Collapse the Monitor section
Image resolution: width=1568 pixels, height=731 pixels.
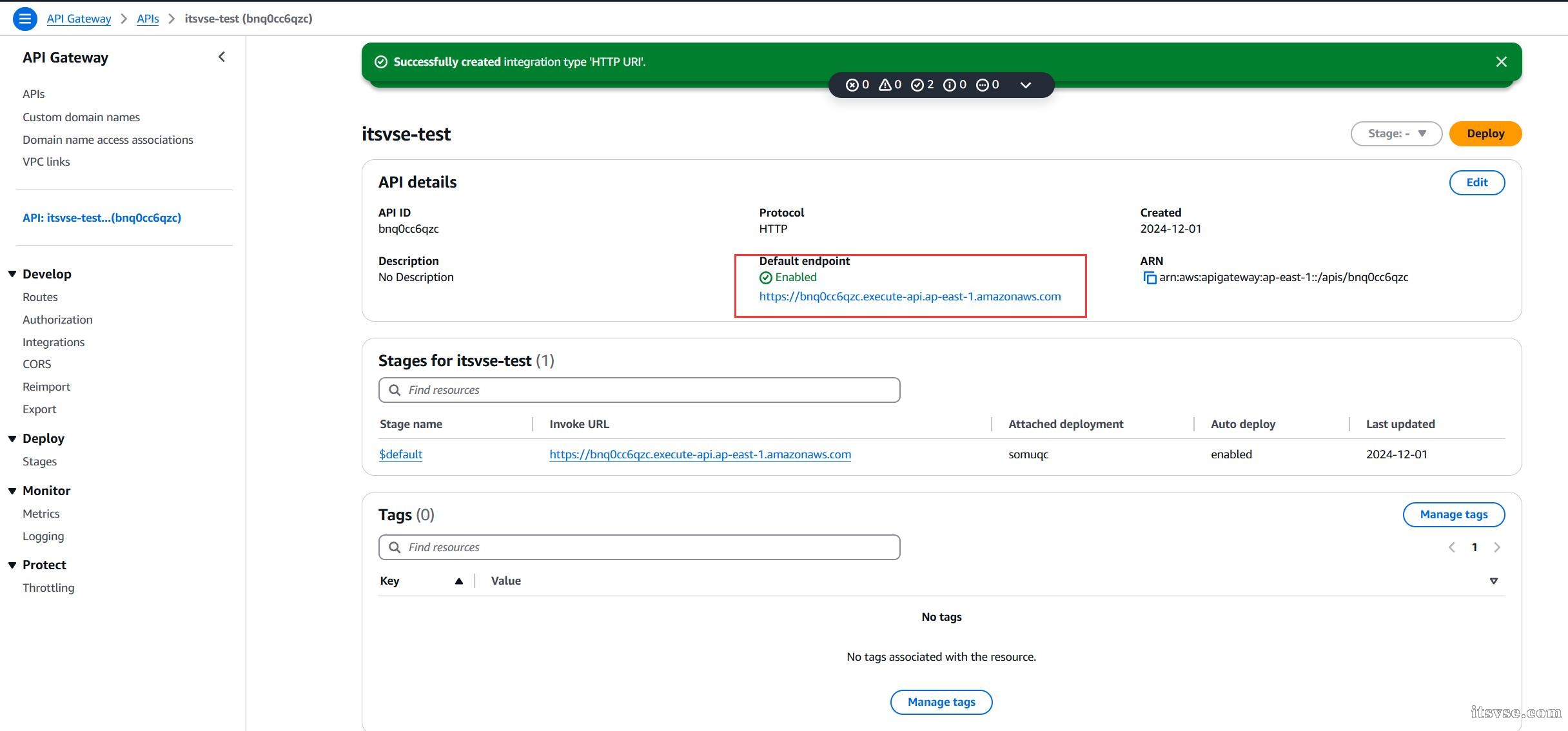[x=12, y=491]
